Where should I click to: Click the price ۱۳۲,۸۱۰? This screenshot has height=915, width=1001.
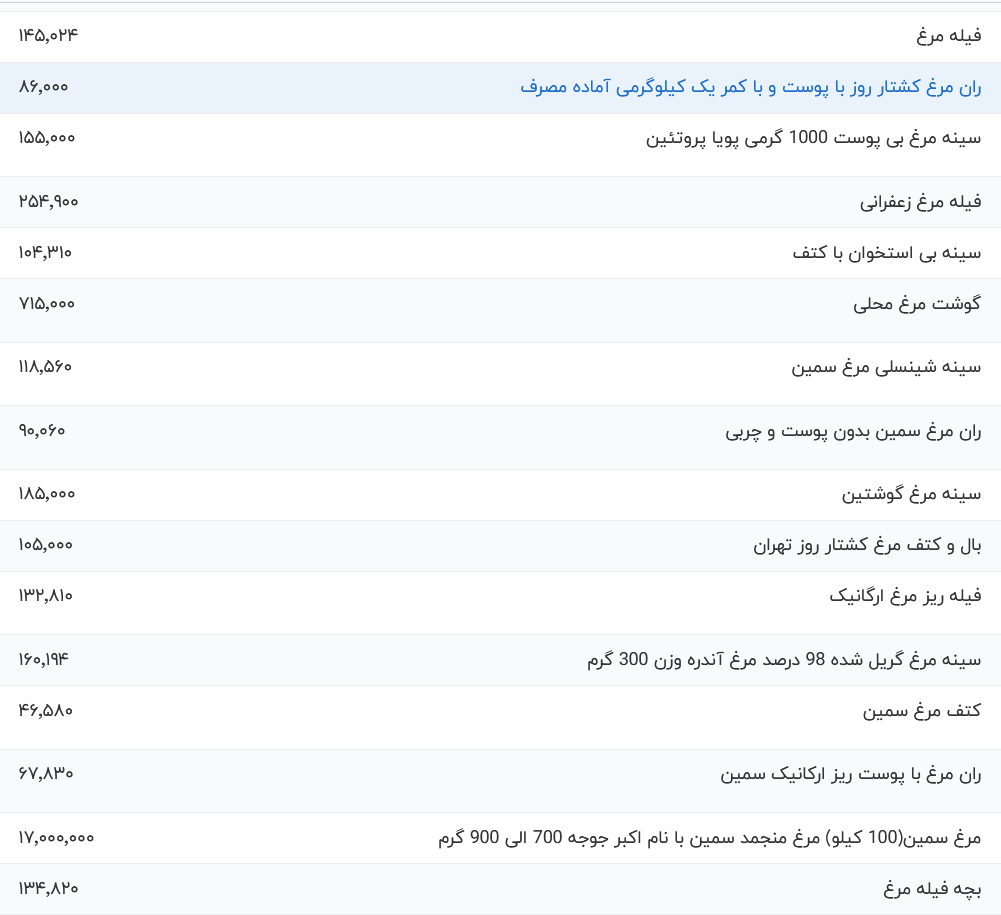click(45, 596)
